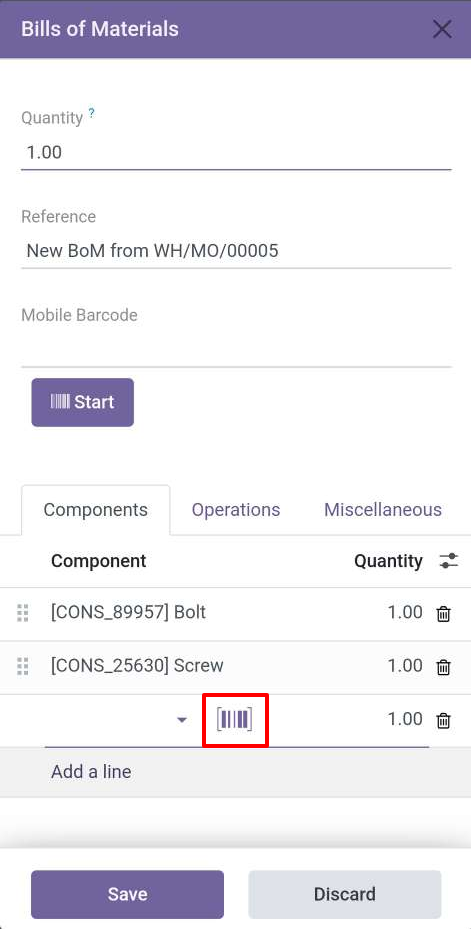471x929 pixels.
Task: Select the Components tab
Action: (95, 510)
